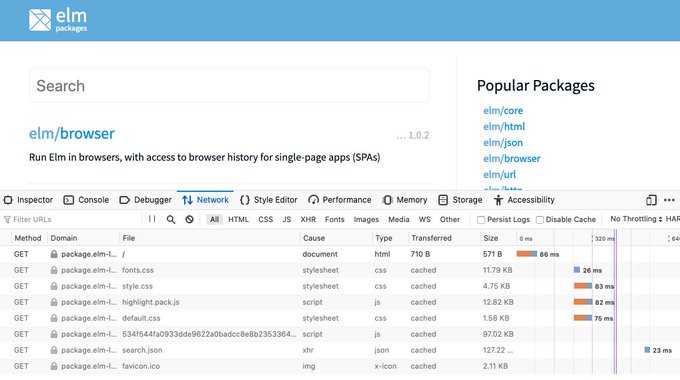The image size is (680, 380).
Task: Filter requests by Fonts
Action: (334, 219)
